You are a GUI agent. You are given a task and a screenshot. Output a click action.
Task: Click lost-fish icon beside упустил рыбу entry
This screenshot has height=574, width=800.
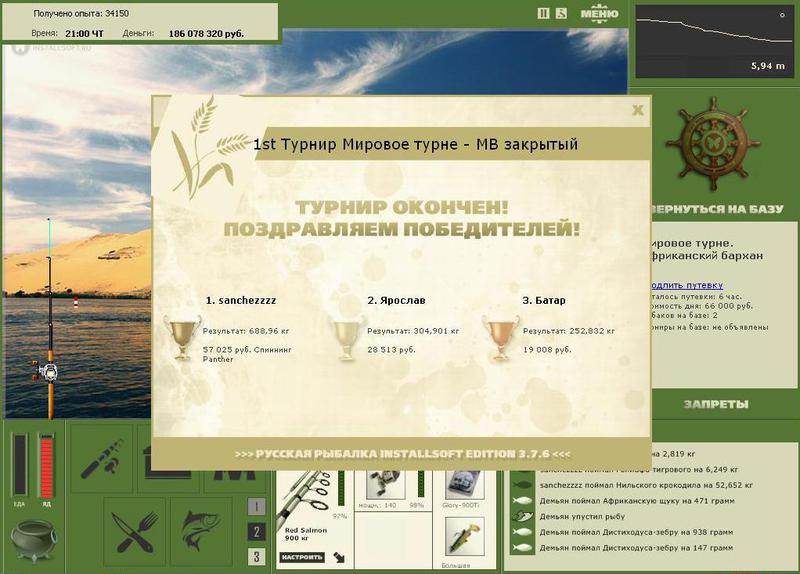tap(522, 517)
